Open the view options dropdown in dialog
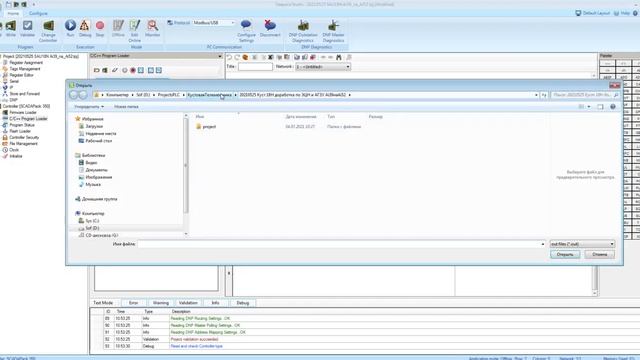640x360 pixels. click(589, 107)
